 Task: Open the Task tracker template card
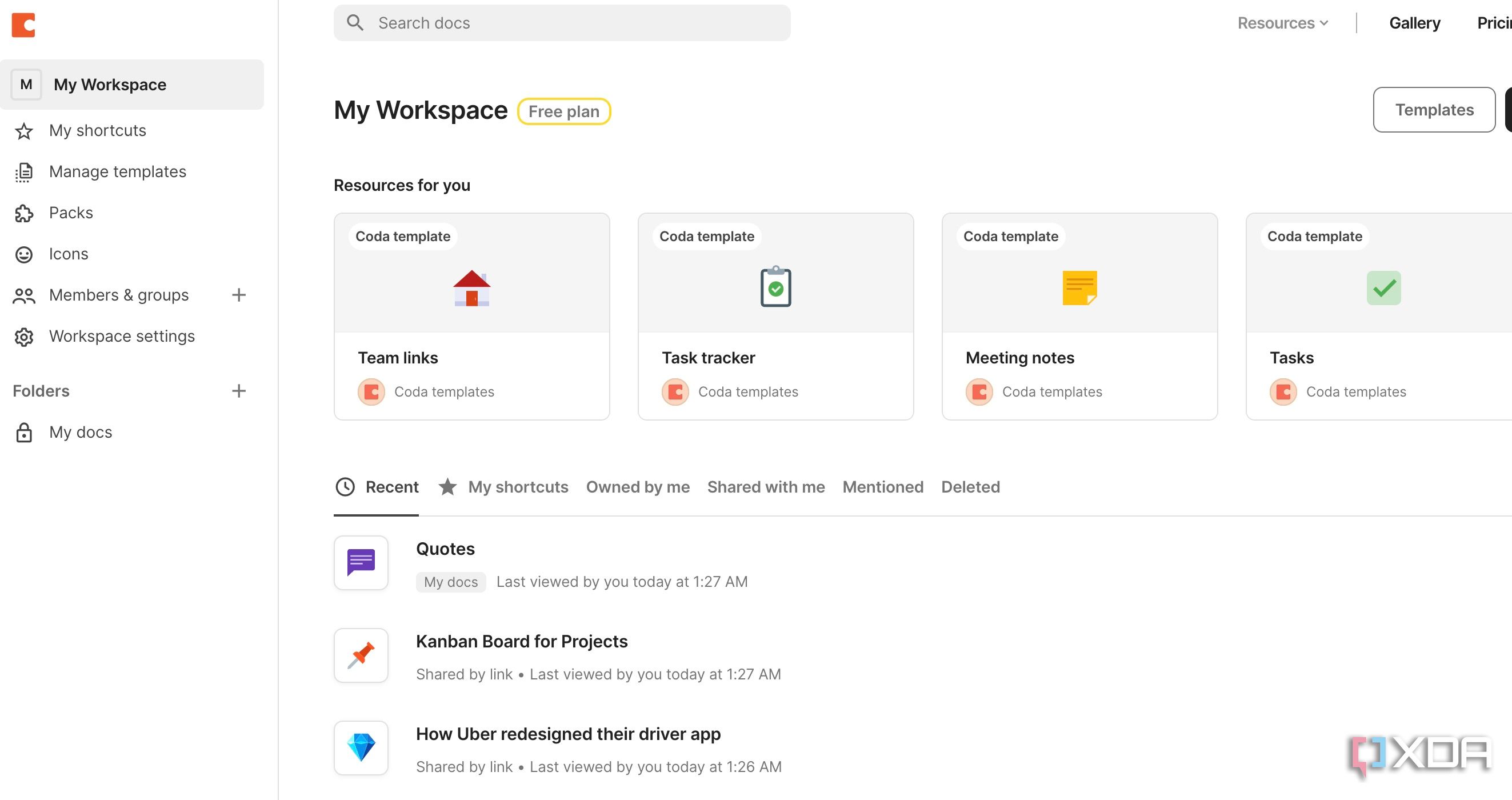coord(776,317)
